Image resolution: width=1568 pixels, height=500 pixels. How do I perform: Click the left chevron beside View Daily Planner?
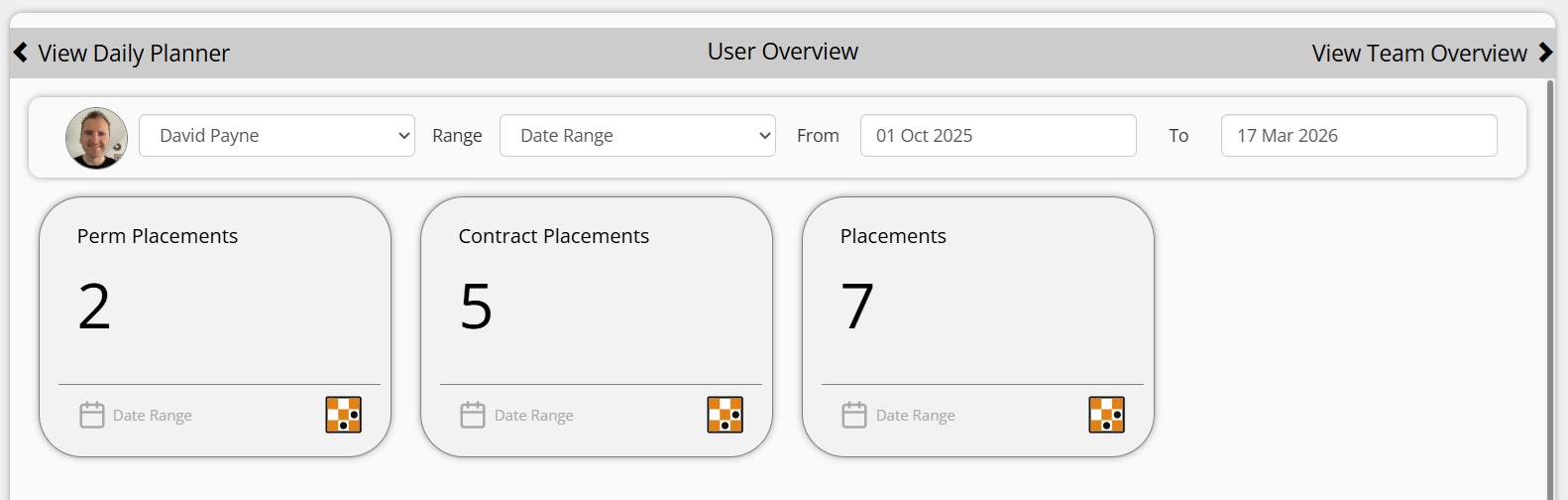20,53
